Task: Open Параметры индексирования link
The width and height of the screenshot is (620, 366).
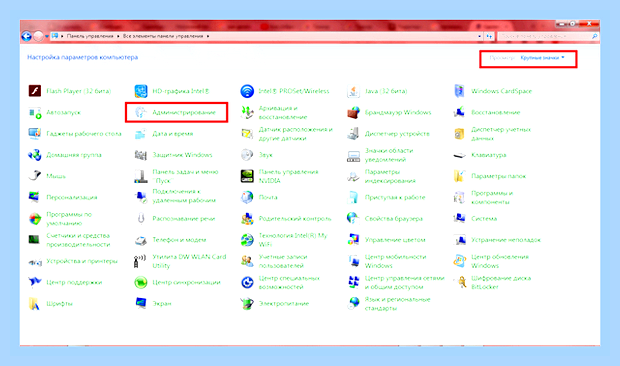Action: [390, 176]
